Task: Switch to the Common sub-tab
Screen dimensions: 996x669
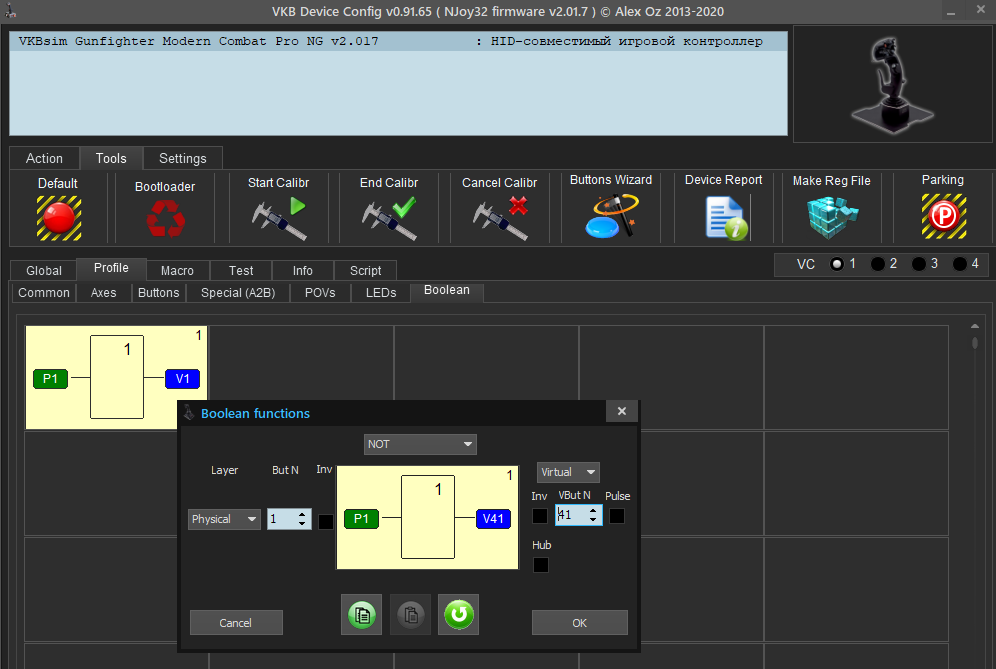Action: (x=44, y=293)
